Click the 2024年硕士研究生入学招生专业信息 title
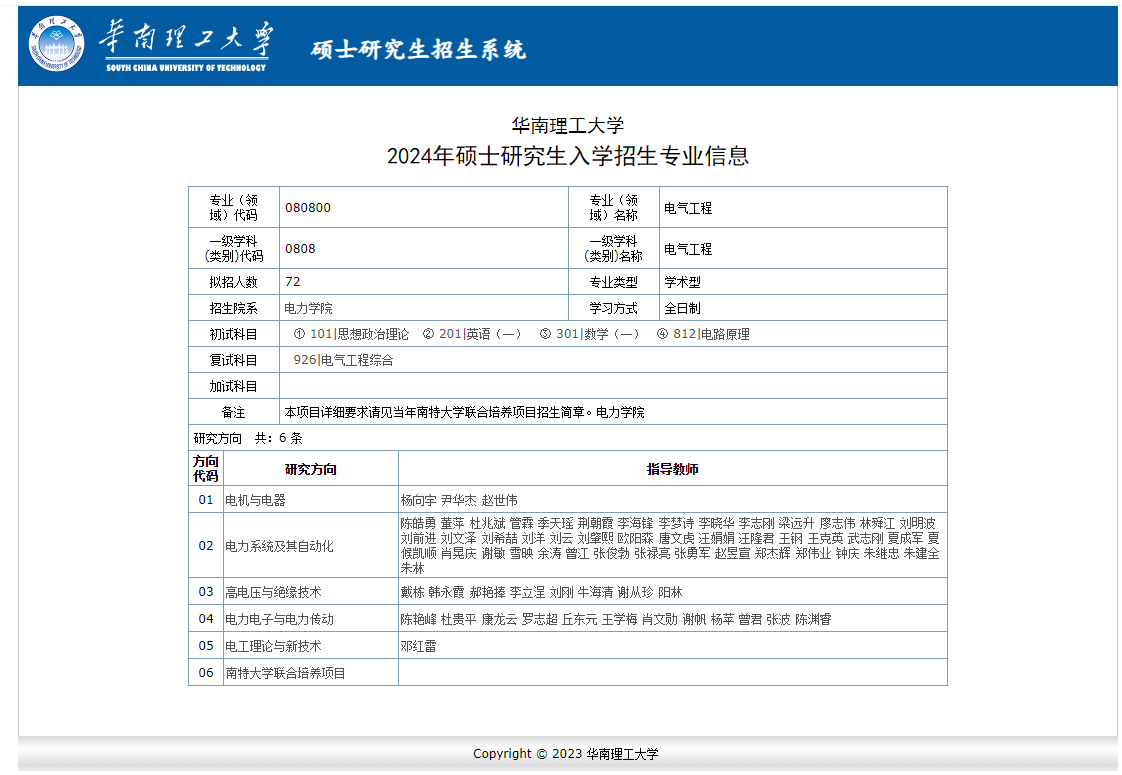 [567, 156]
